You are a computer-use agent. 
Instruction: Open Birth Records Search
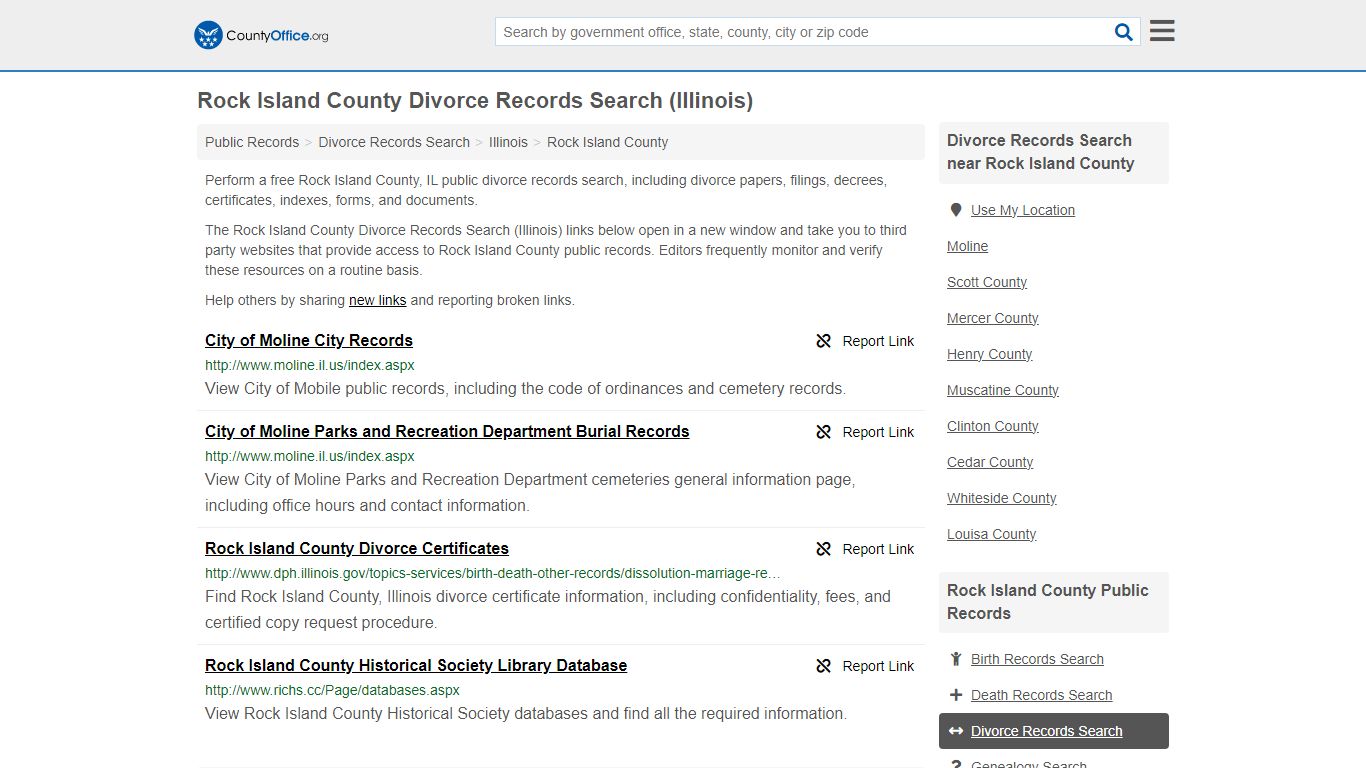pyautogui.click(x=1037, y=659)
